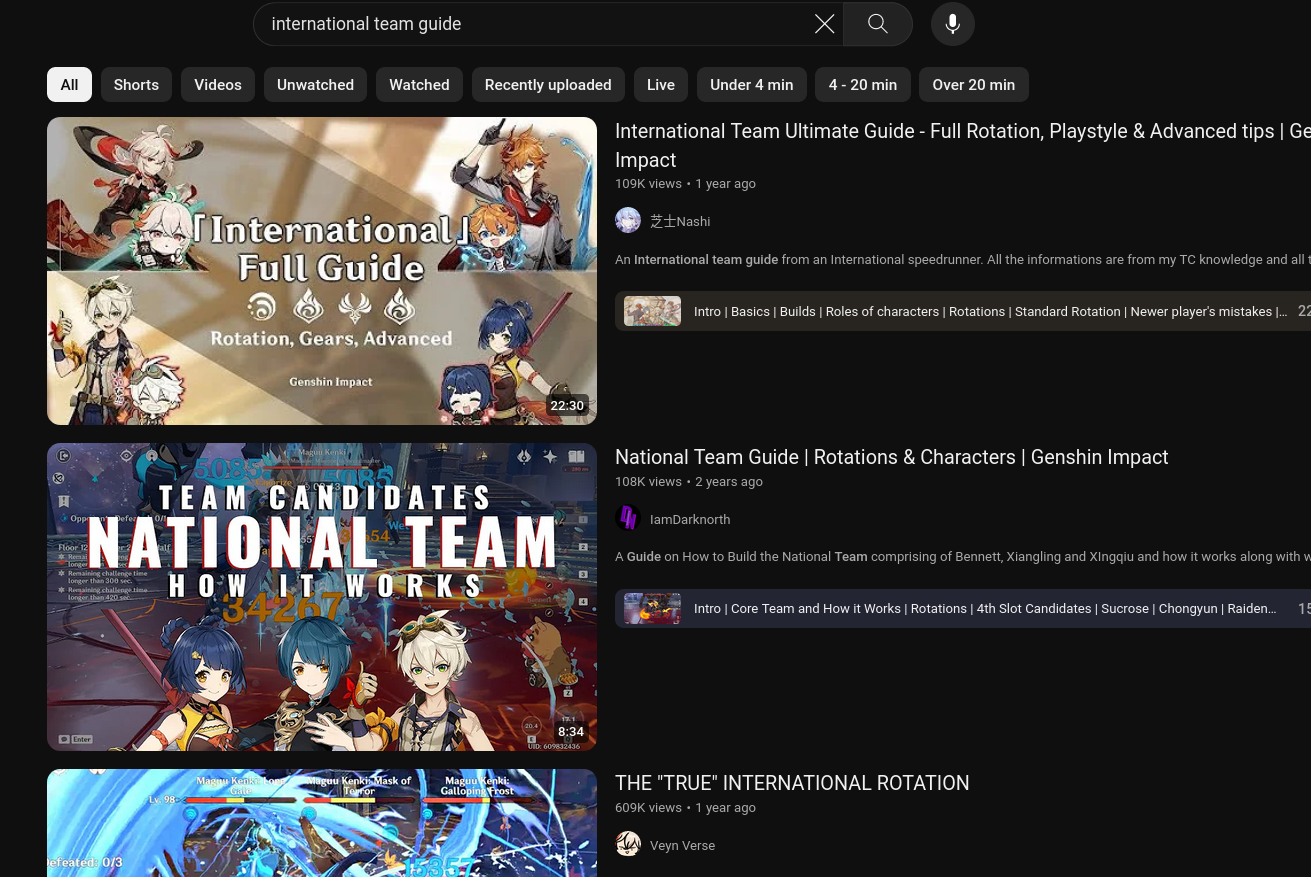Go to the 芝士Nashi channel name
This screenshot has height=877, width=1311.
[x=680, y=221]
